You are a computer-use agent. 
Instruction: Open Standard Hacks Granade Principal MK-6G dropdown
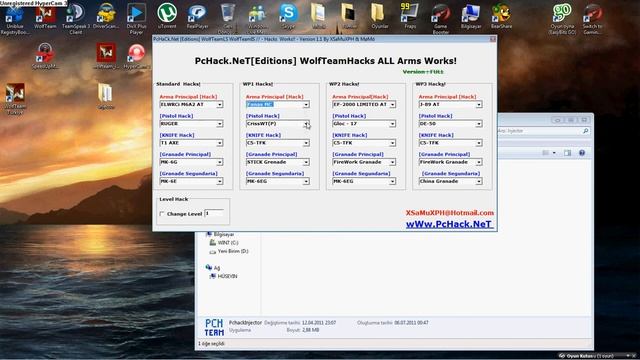220,162
